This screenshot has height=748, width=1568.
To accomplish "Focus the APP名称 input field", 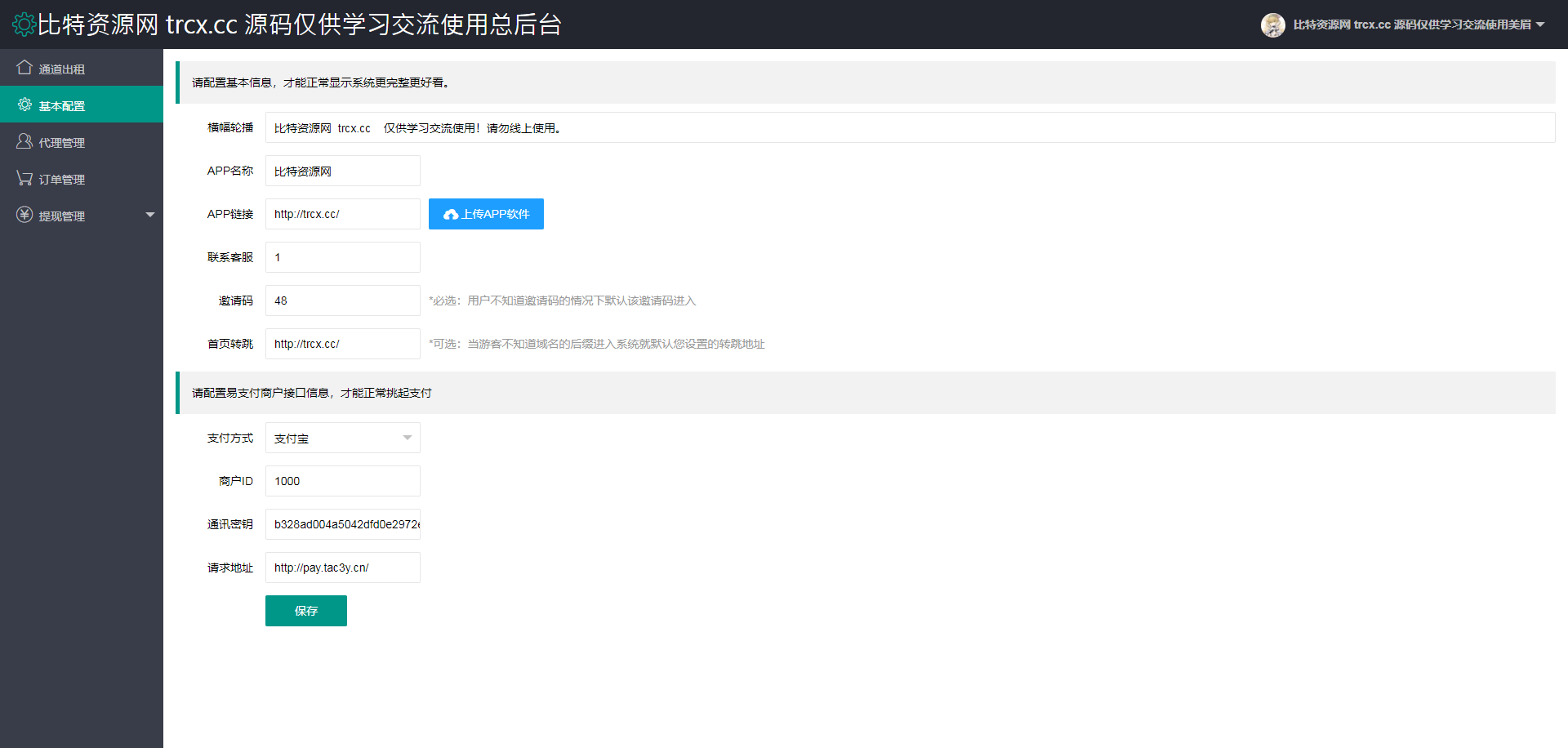I will click(343, 171).
